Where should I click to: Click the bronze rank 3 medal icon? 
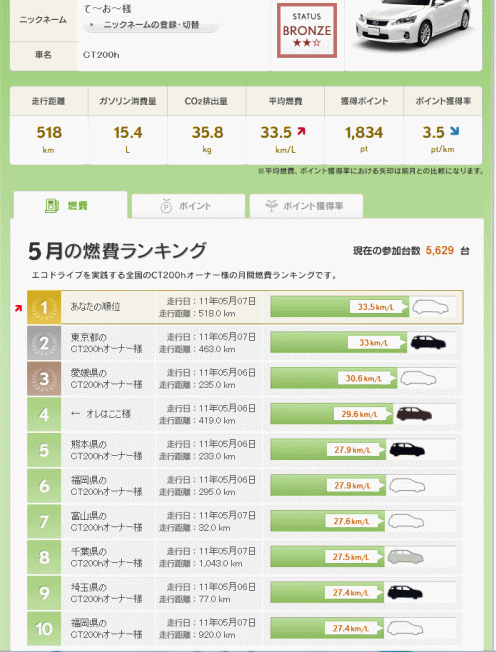tap(44, 379)
